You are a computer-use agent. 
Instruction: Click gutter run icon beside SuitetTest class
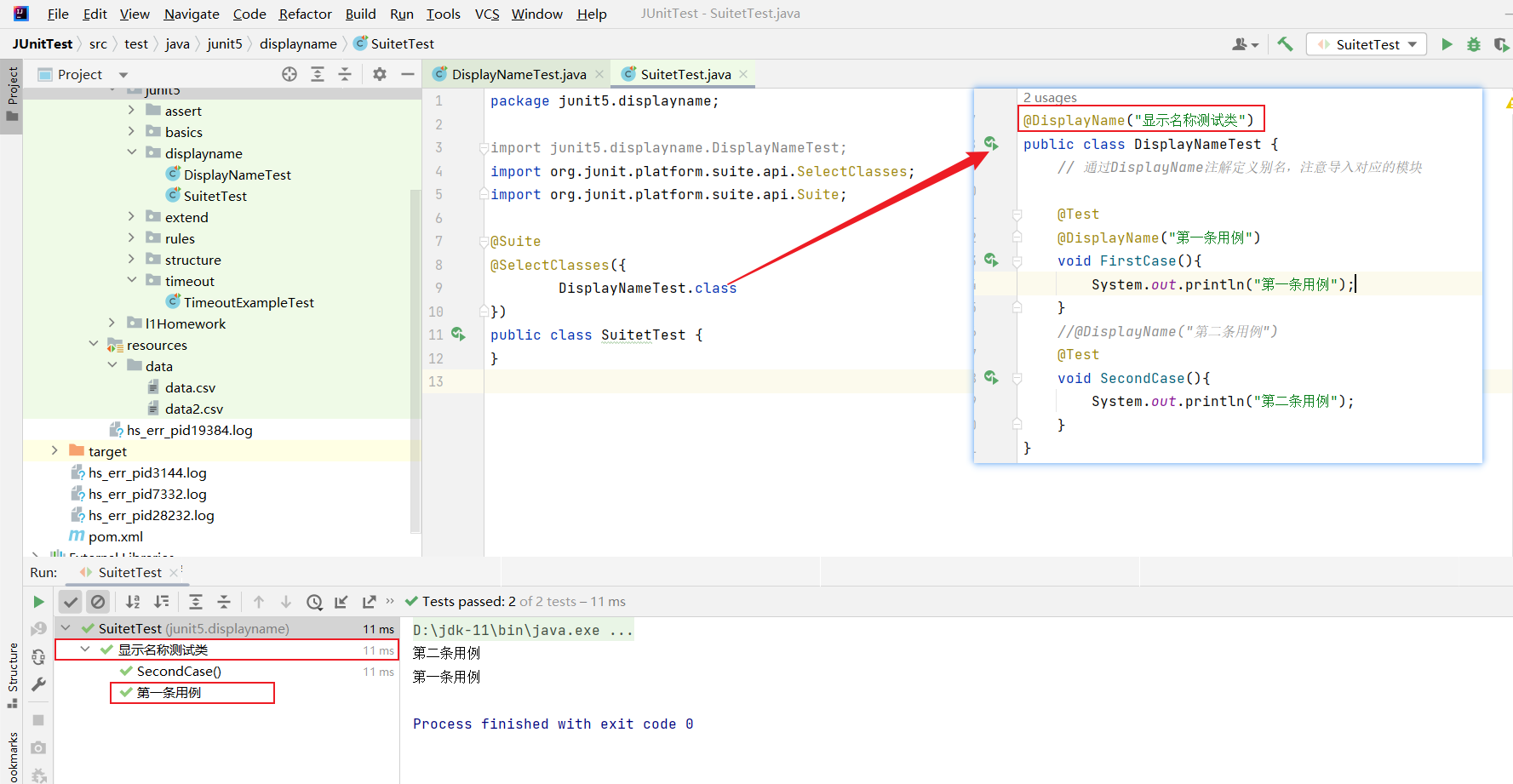coord(458,335)
